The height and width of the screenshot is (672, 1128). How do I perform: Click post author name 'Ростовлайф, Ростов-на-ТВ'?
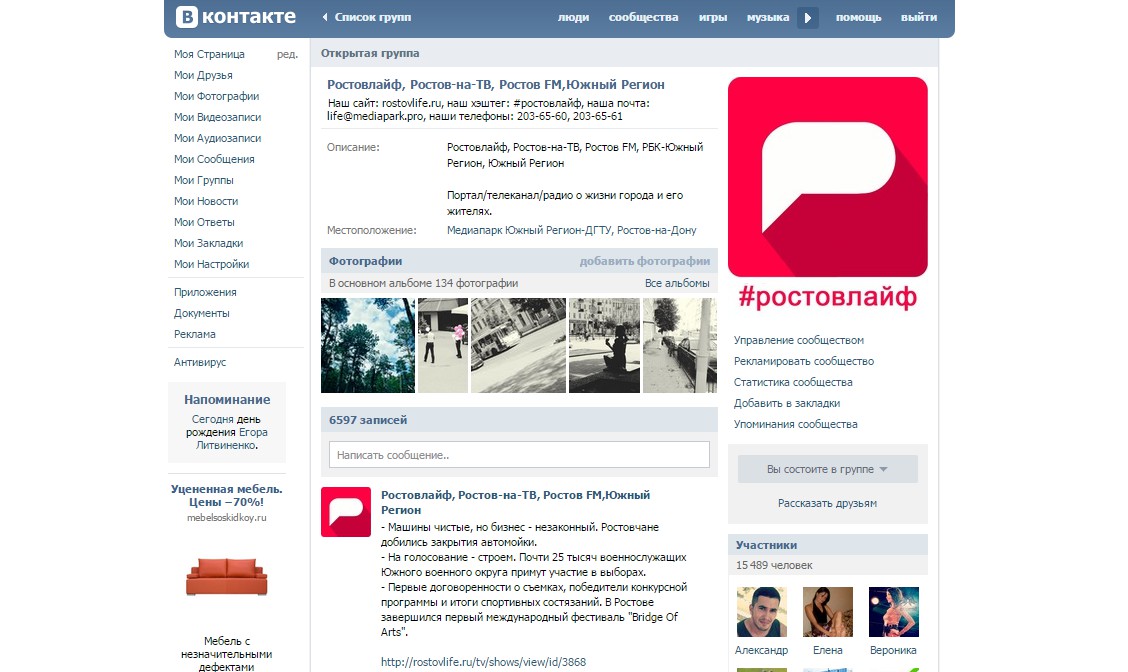pyautogui.click(x=515, y=502)
